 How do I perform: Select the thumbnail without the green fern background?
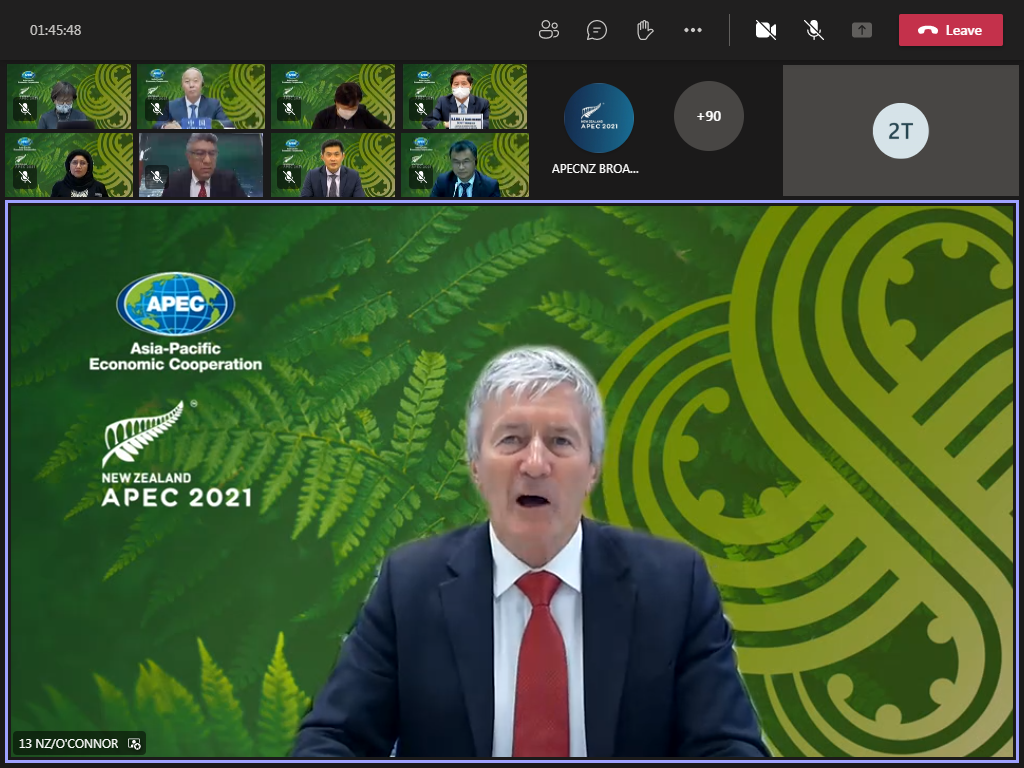201,165
